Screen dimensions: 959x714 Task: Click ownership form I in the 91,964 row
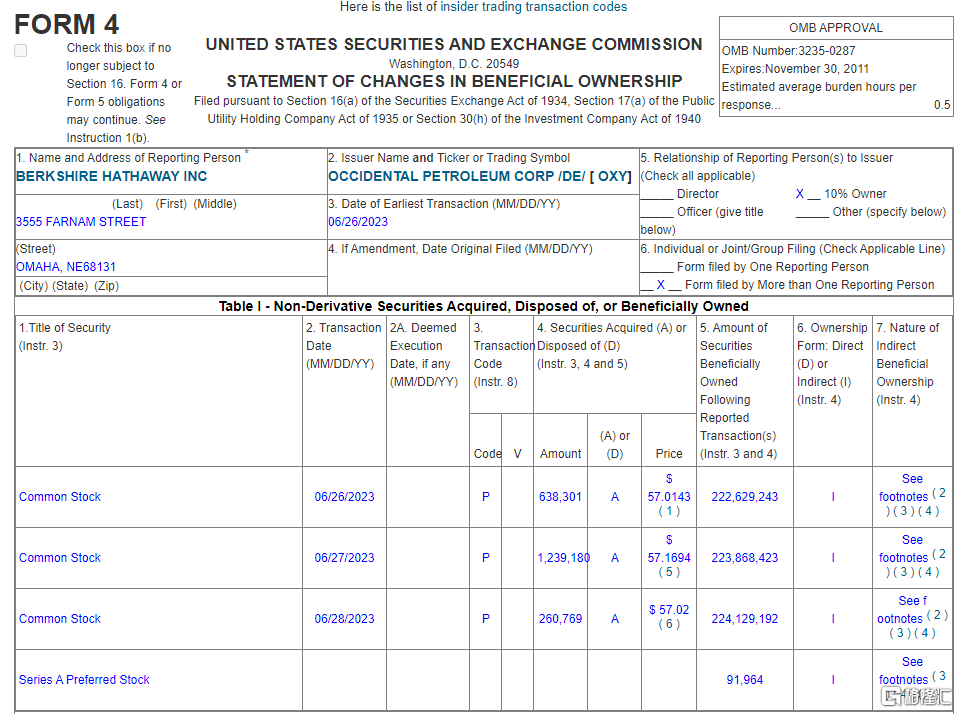point(833,680)
